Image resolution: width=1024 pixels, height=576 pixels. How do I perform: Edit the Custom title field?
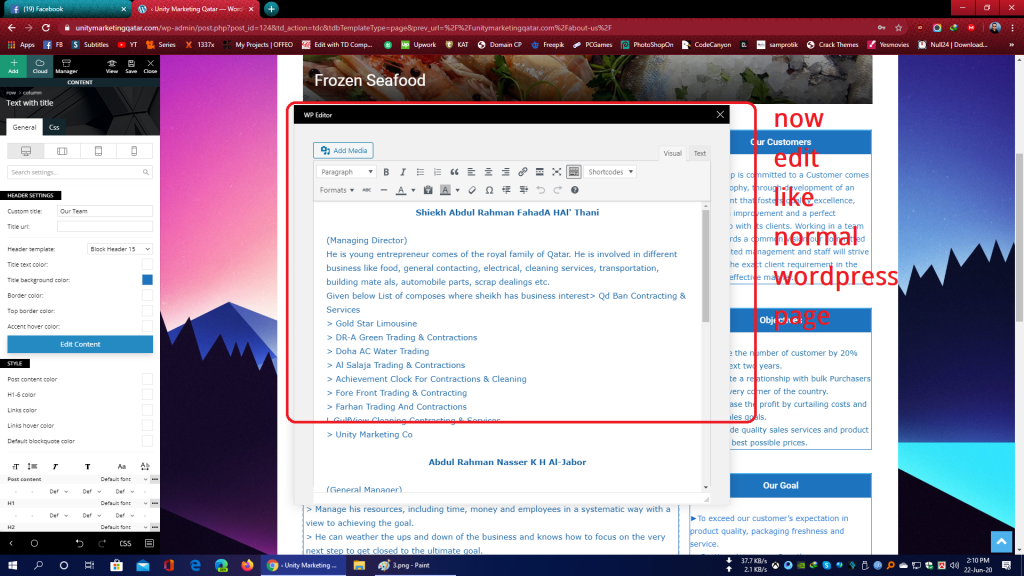(x=104, y=211)
